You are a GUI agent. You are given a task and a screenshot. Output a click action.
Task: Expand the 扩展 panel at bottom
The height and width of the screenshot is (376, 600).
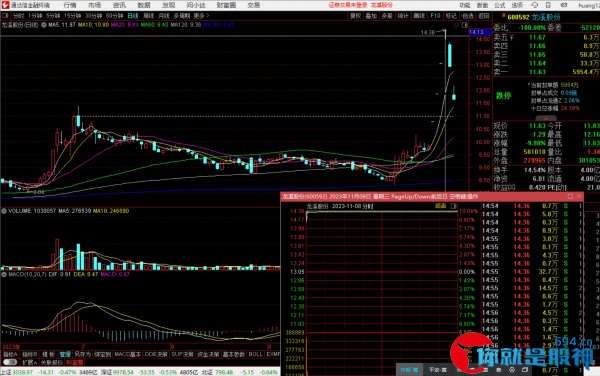click(29, 362)
